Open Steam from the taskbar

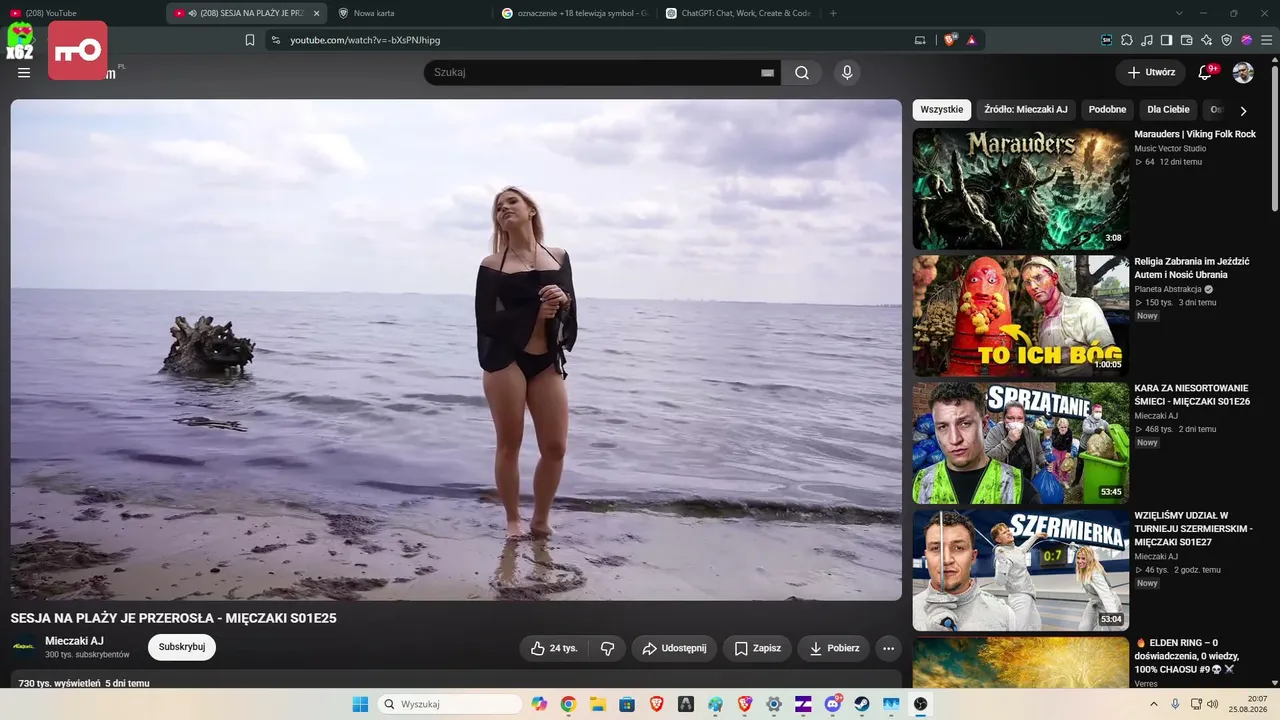(x=862, y=704)
